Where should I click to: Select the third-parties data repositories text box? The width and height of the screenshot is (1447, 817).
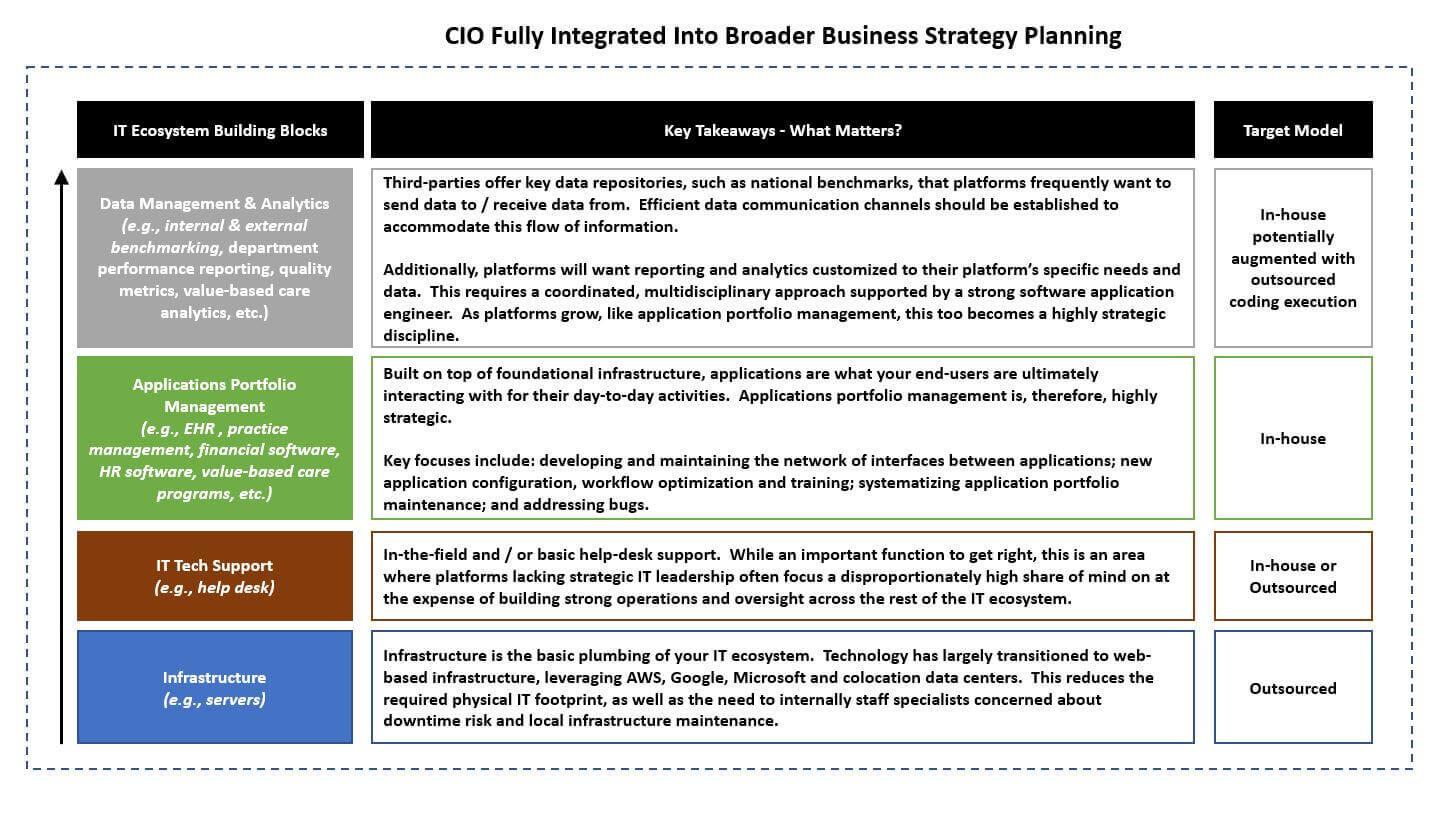tap(783, 258)
